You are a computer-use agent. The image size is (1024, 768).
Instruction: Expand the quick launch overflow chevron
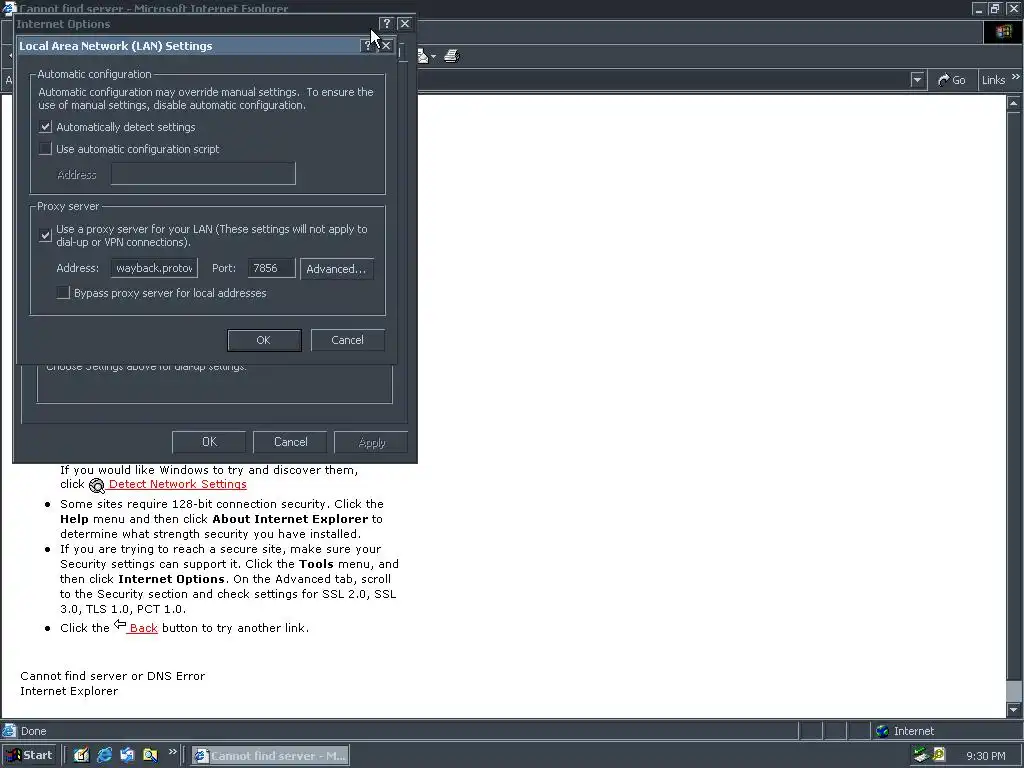(172, 752)
